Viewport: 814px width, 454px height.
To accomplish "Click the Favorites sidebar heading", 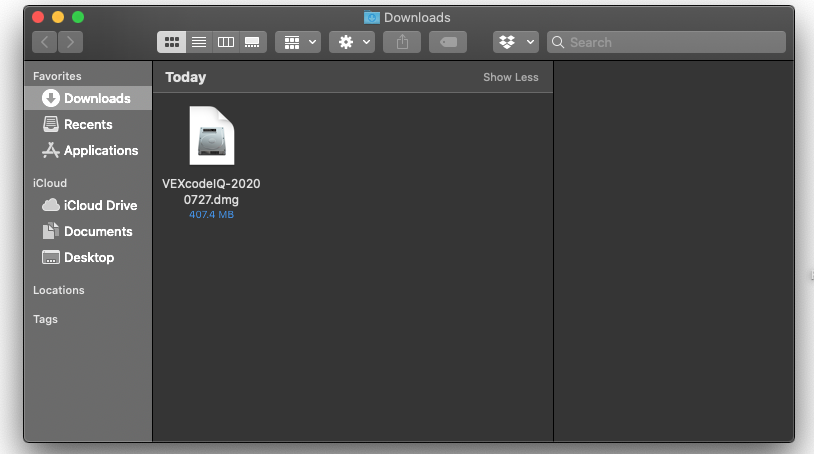I will click(57, 76).
